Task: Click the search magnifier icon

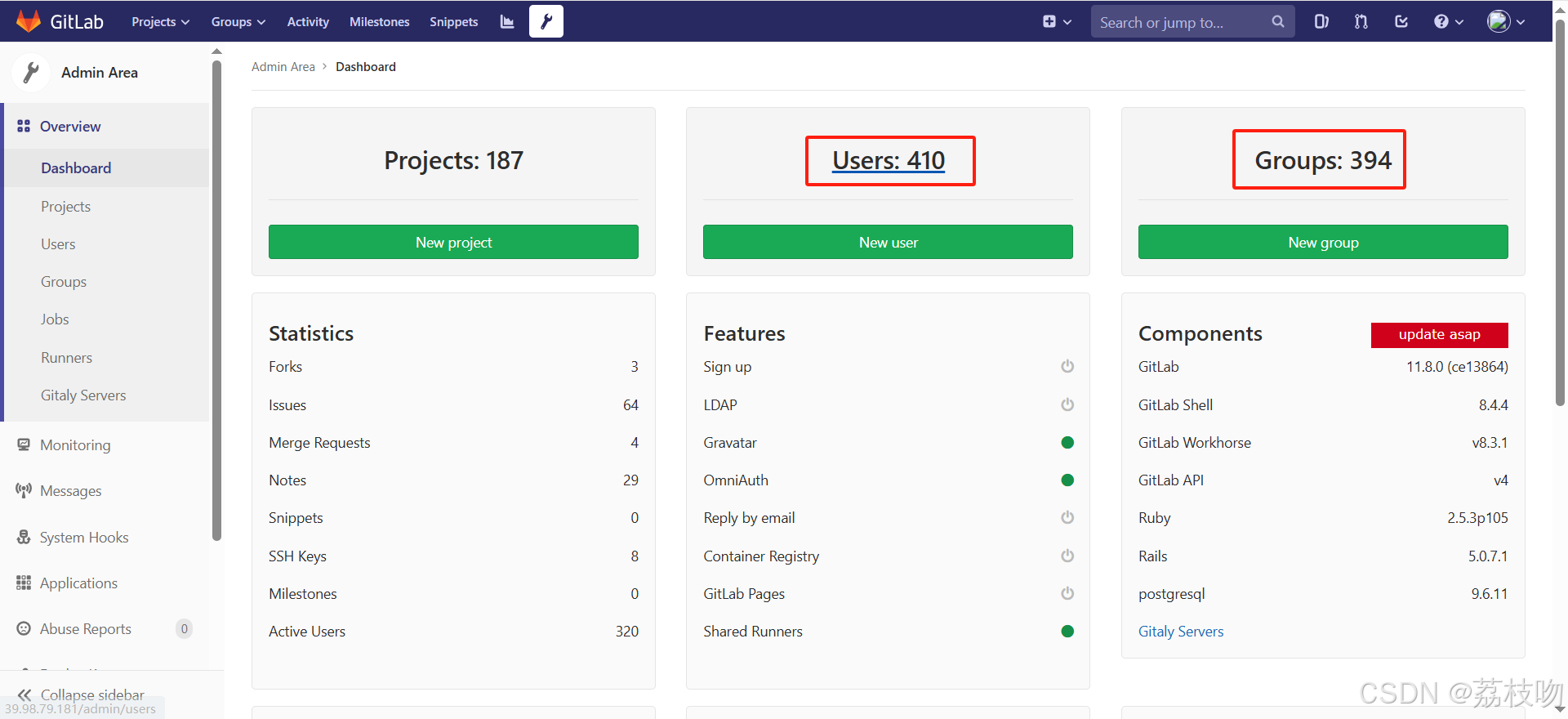Action: click(x=1278, y=22)
